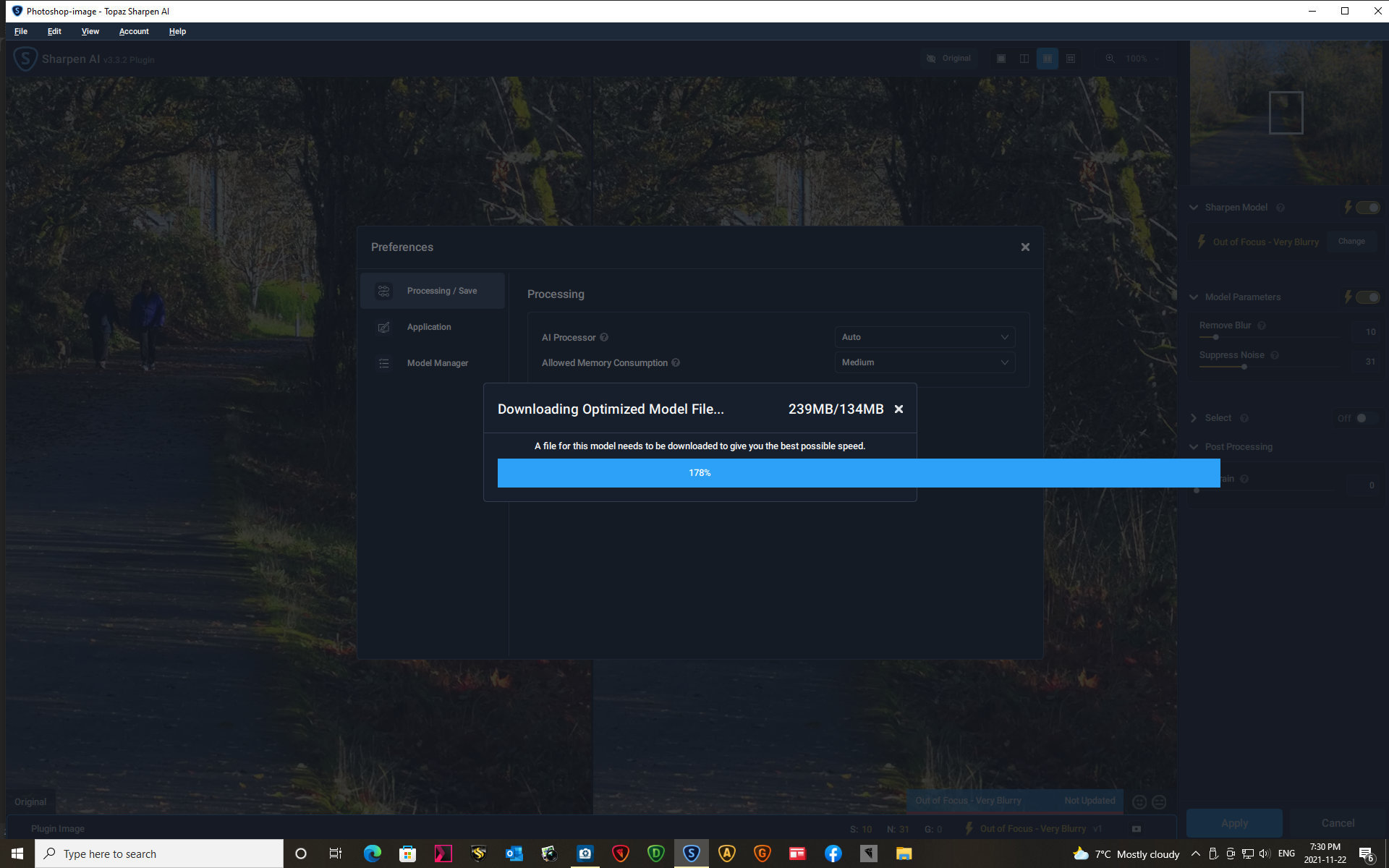Toggle the Model Parameters auto switch

(x=1367, y=297)
